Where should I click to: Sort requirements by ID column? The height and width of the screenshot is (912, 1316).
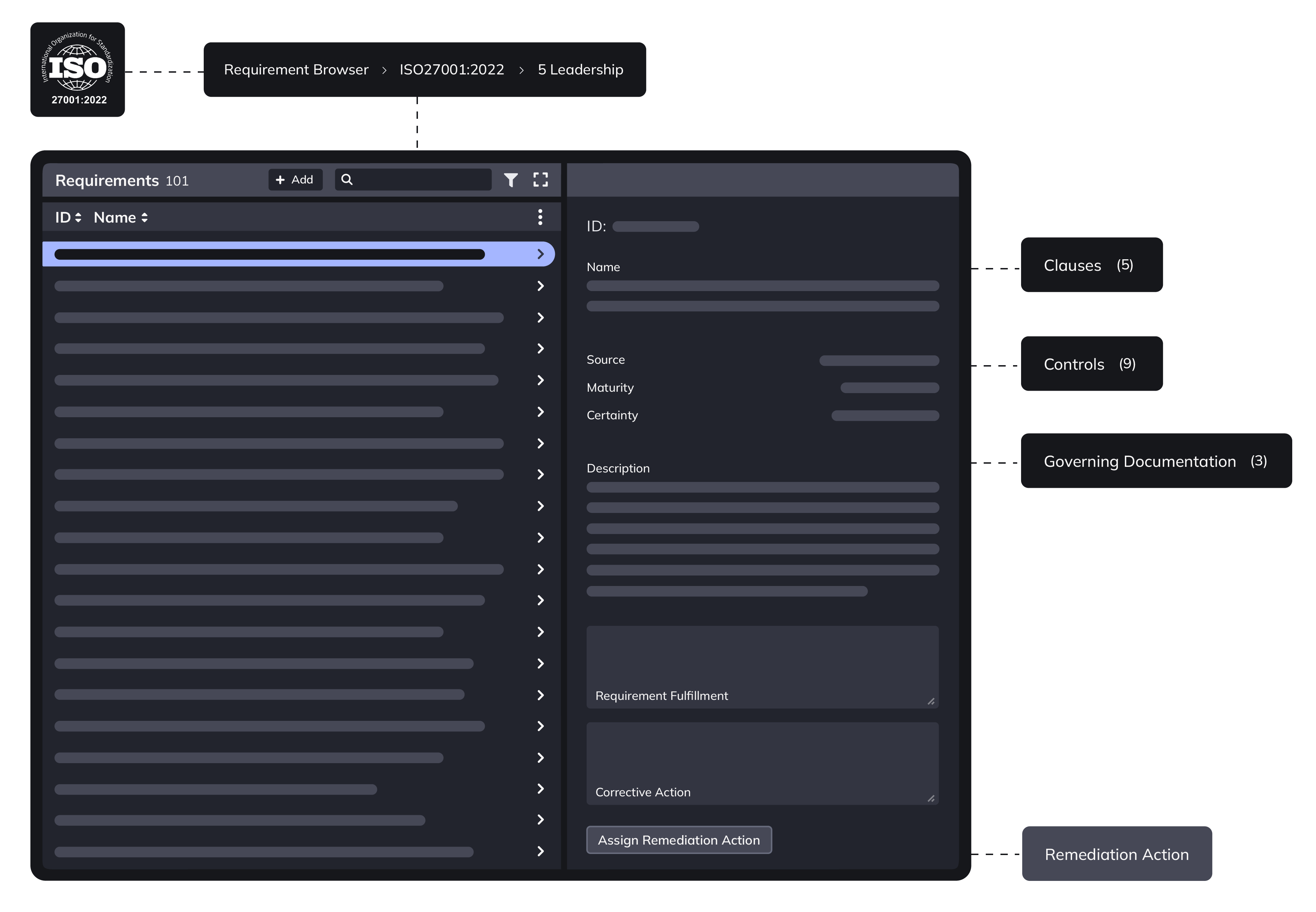[x=68, y=218]
